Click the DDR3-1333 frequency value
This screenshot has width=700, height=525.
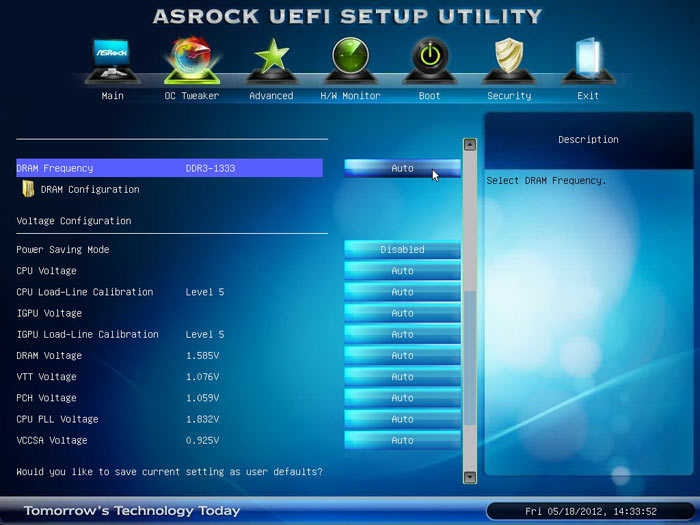tap(210, 168)
